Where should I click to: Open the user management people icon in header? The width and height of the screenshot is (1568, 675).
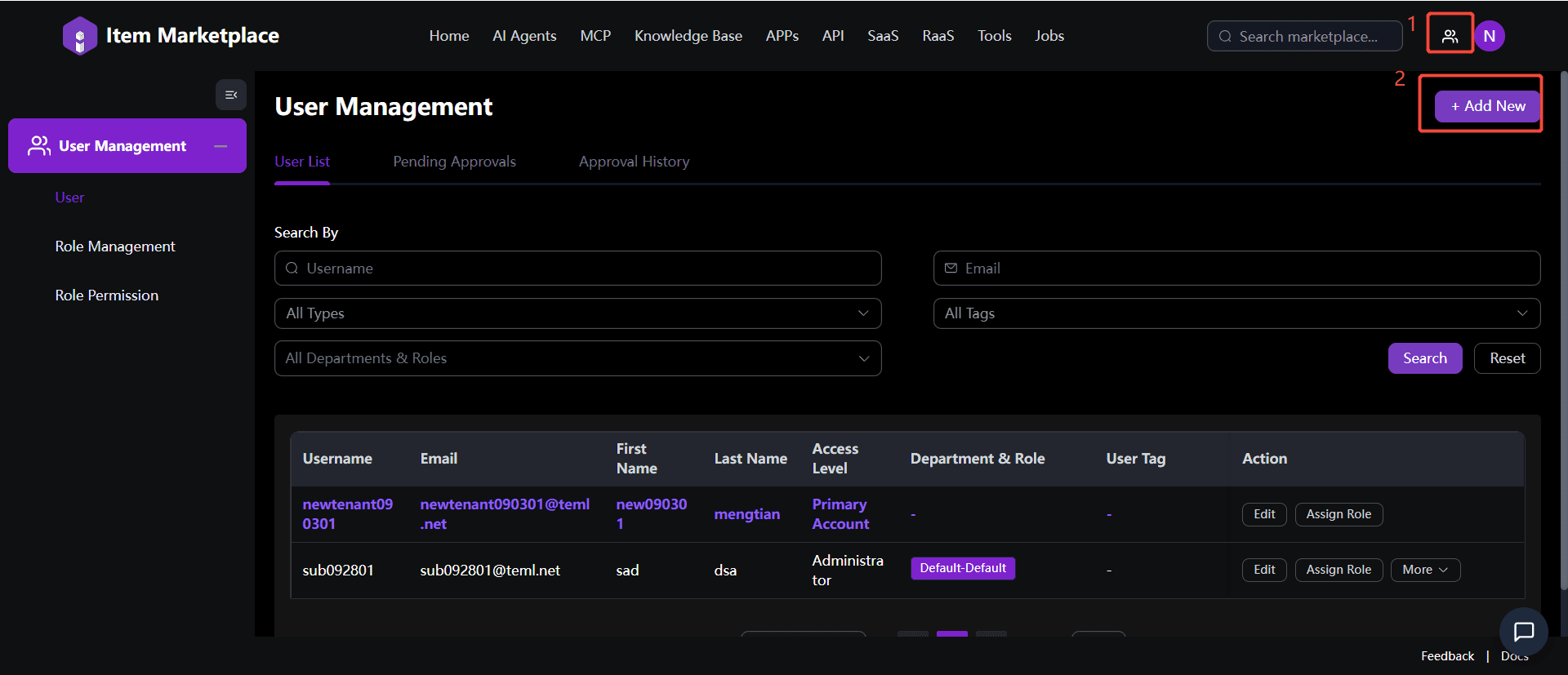(x=1450, y=36)
